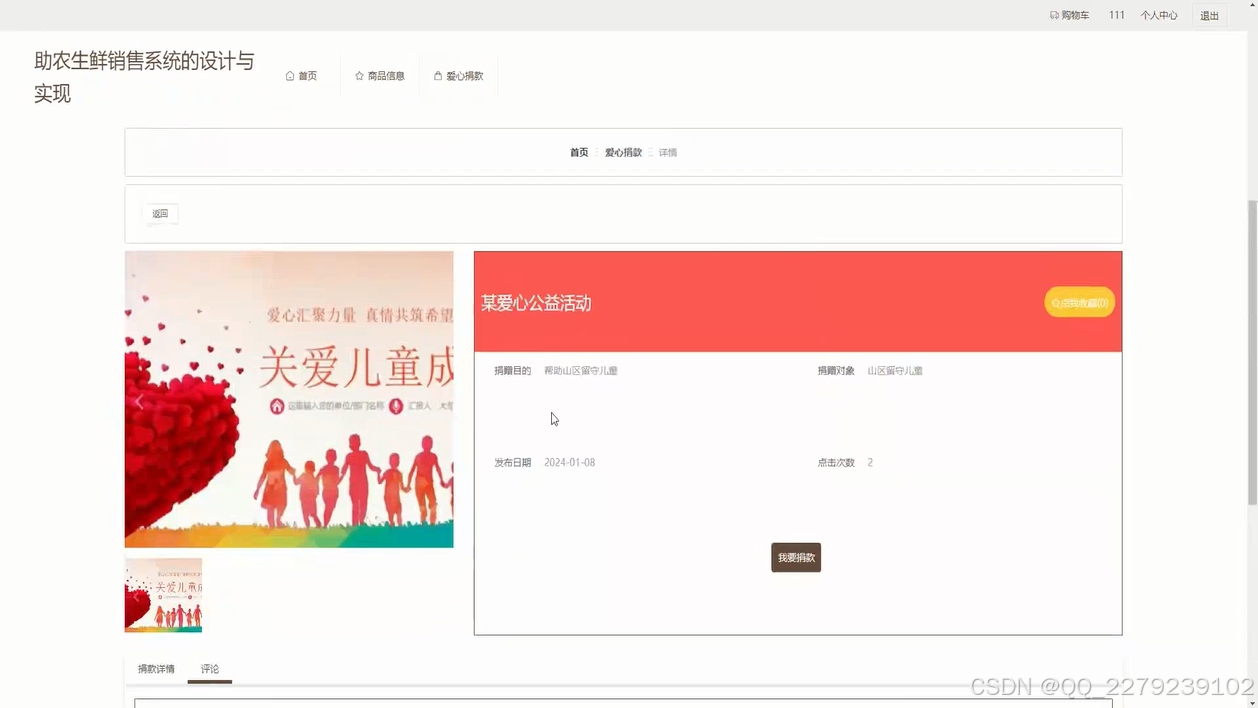
Task: Click the 助农生鲜销售系统 site title
Action: 144,77
